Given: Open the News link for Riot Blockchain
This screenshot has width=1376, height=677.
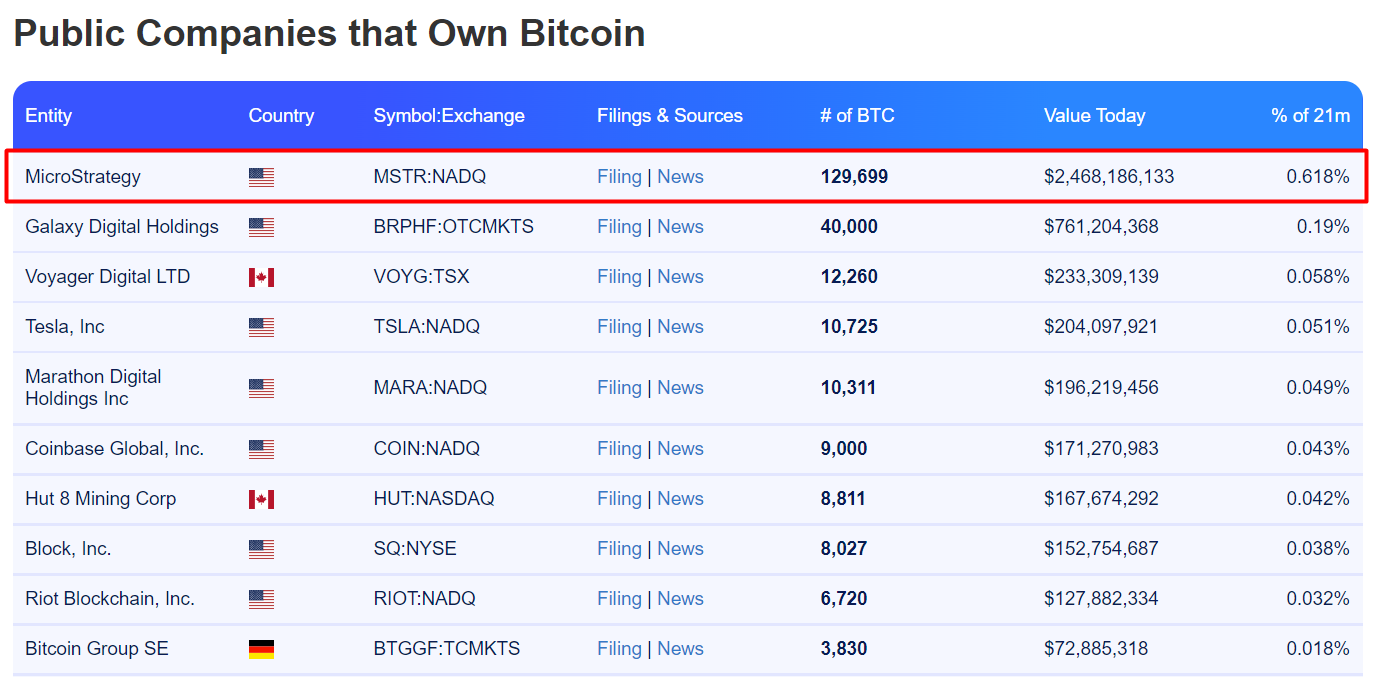Looking at the screenshot, I should tap(680, 599).
